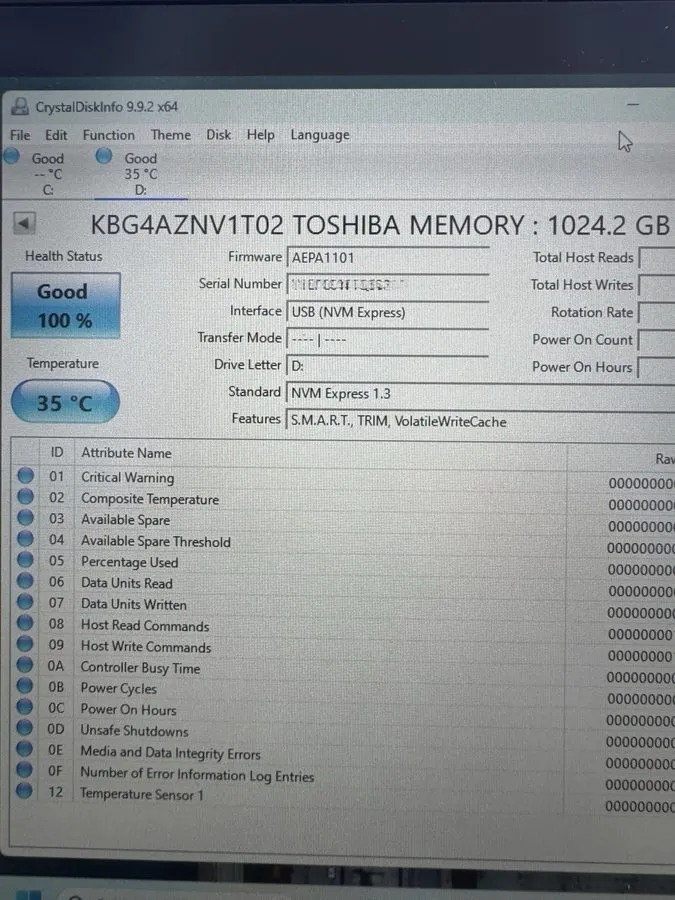Click the Features field S.M.A.R.T., TRIM
675x900 pixels.
pos(481,421)
